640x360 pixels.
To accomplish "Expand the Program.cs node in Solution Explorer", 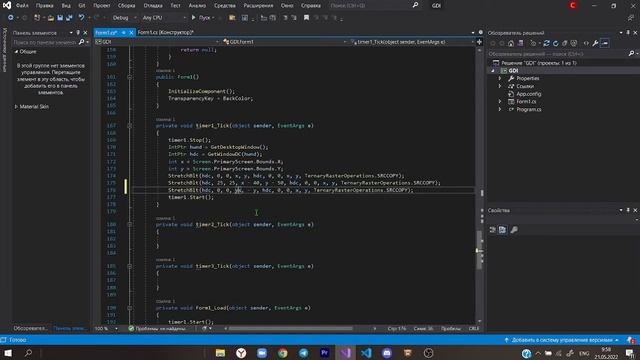I will 500,109.
